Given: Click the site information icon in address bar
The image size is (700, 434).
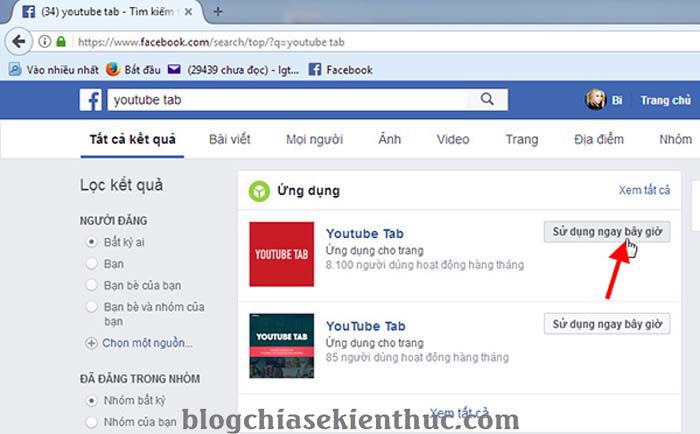Looking at the screenshot, I should (44, 42).
